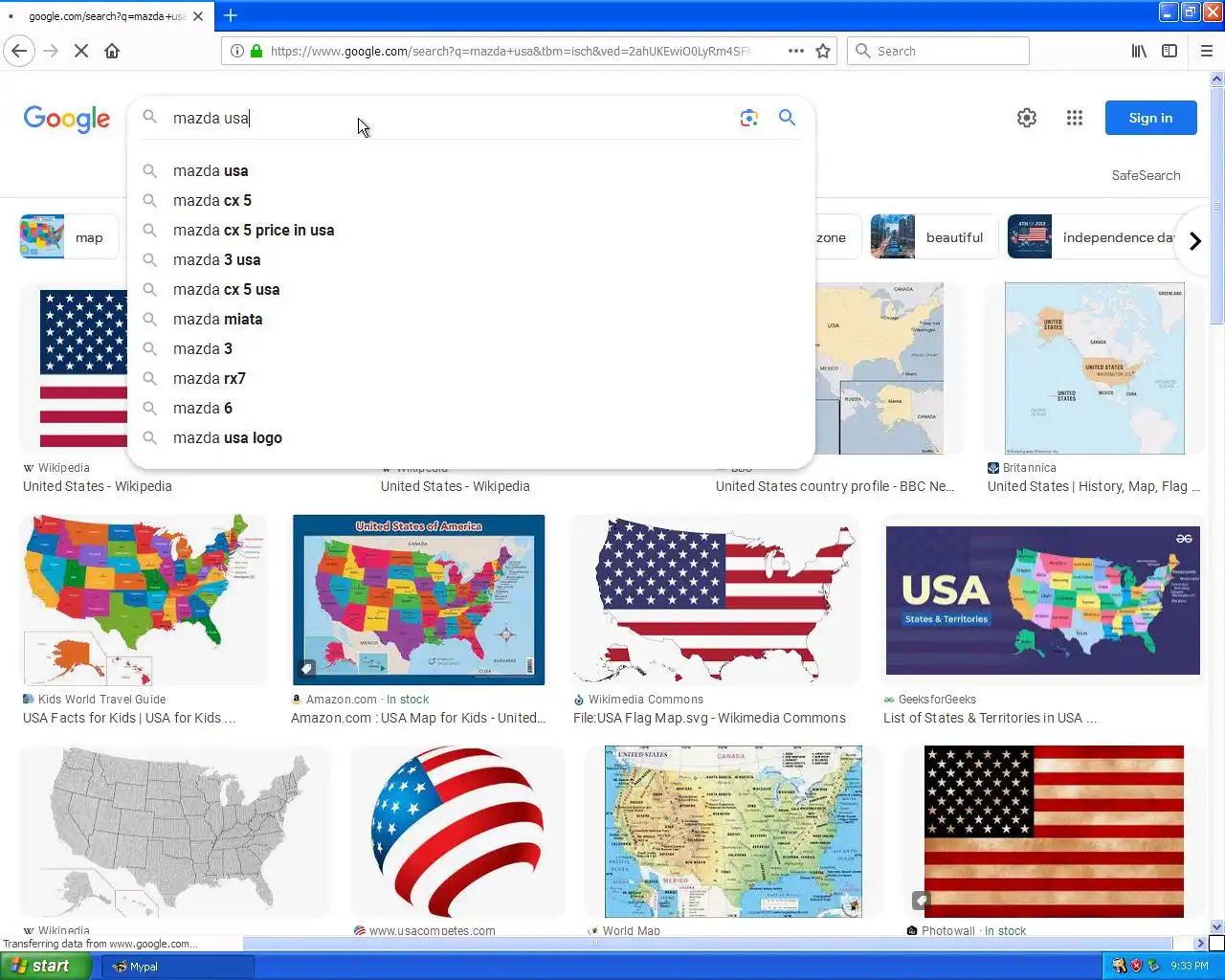This screenshot has height=980, width=1225.
Task: Switch to Mypal taskbar button
Action: (x=178, y=966)
